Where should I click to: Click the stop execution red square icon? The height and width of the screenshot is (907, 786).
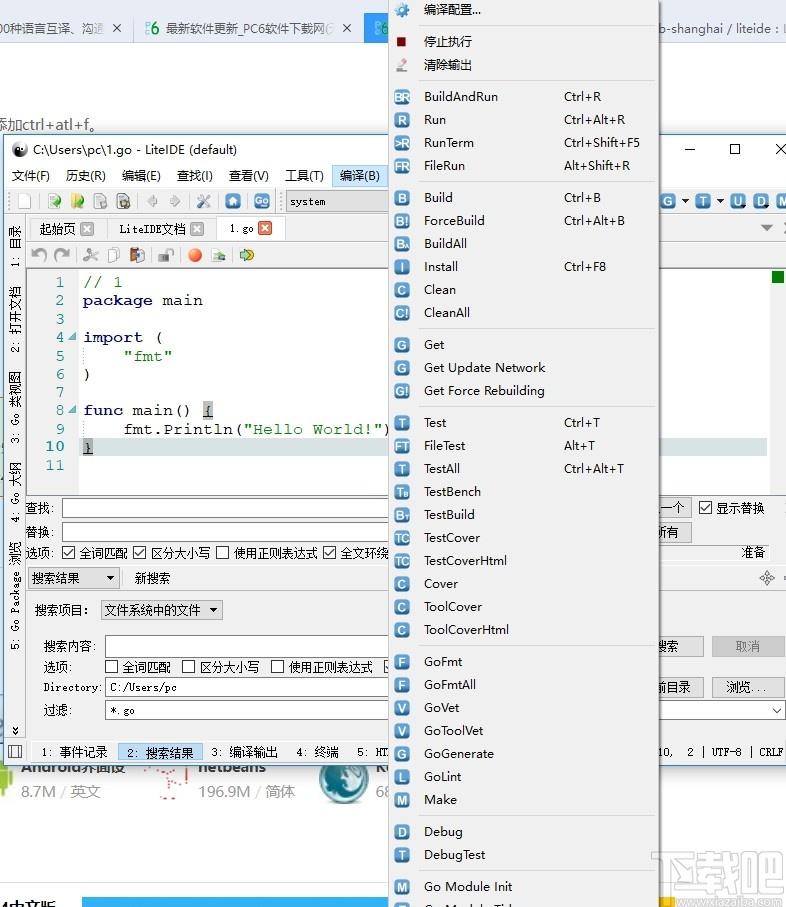(401, 42)
